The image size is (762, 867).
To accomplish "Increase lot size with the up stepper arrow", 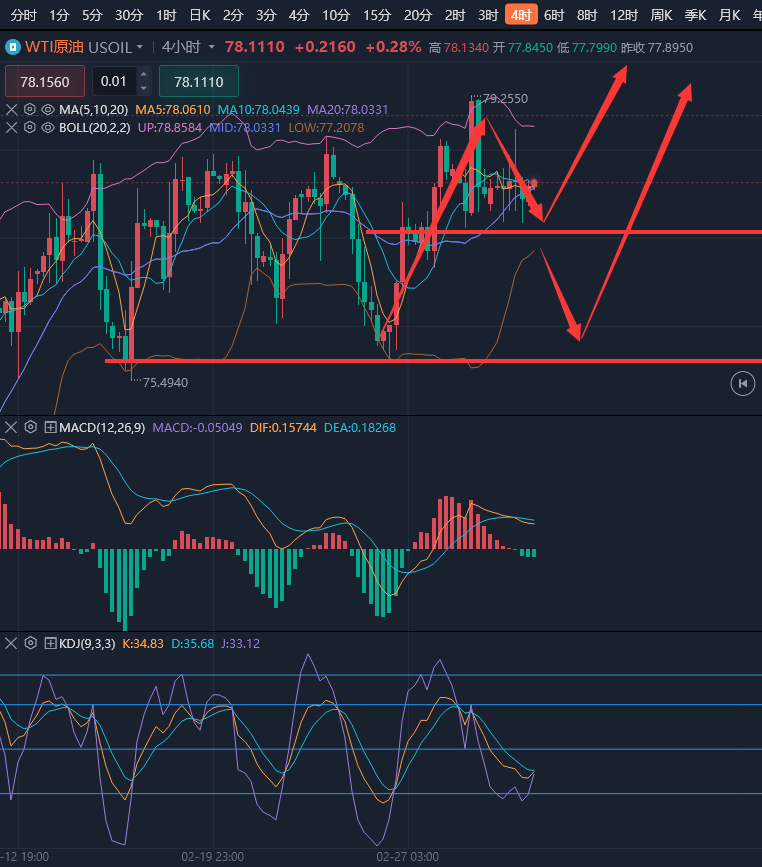I will click(x=144, y=75).
